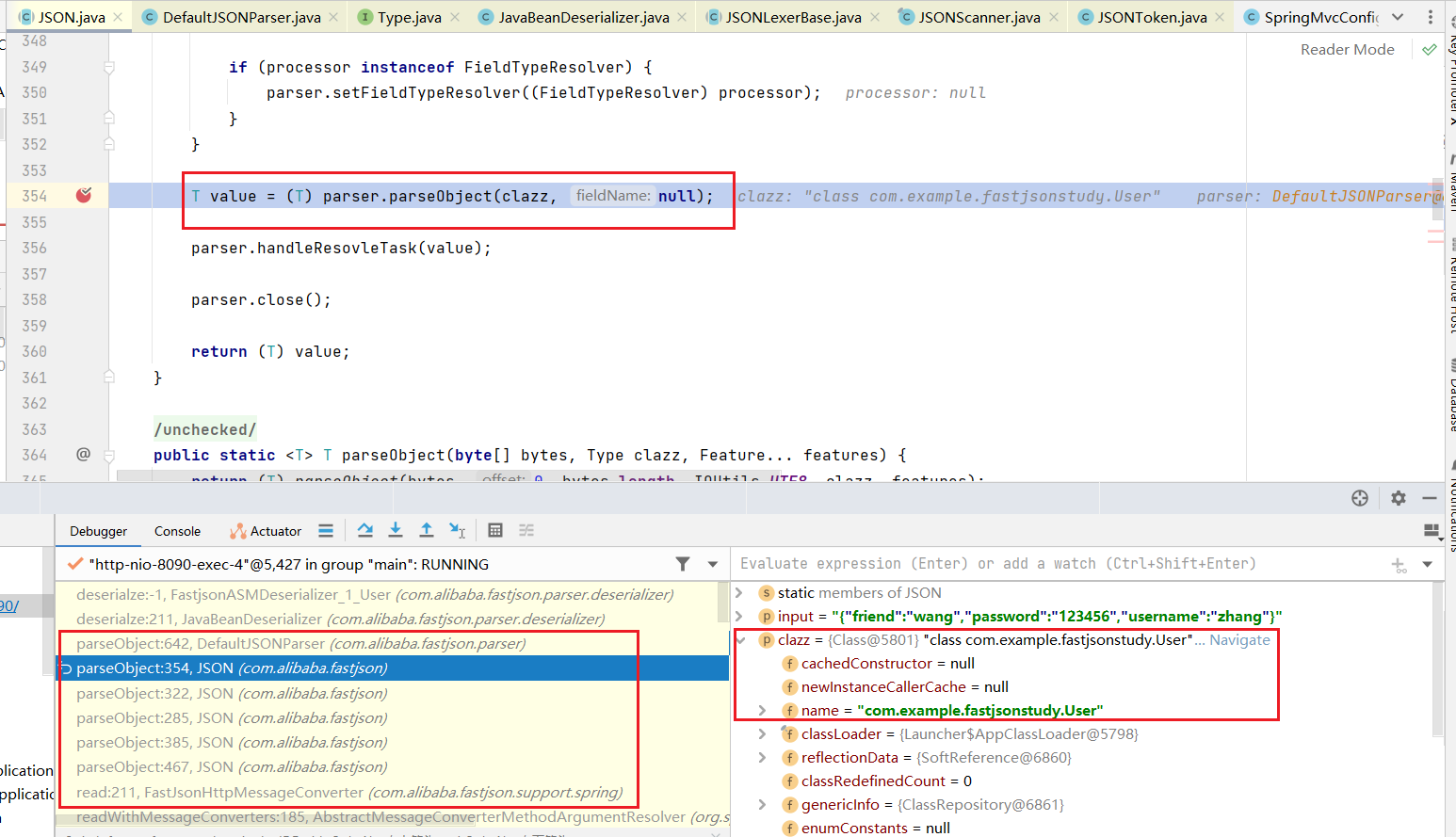Expand the genericInfo field node
Image resolution: width=1456 pixels, height=837 pixels.
pos(763,804)
